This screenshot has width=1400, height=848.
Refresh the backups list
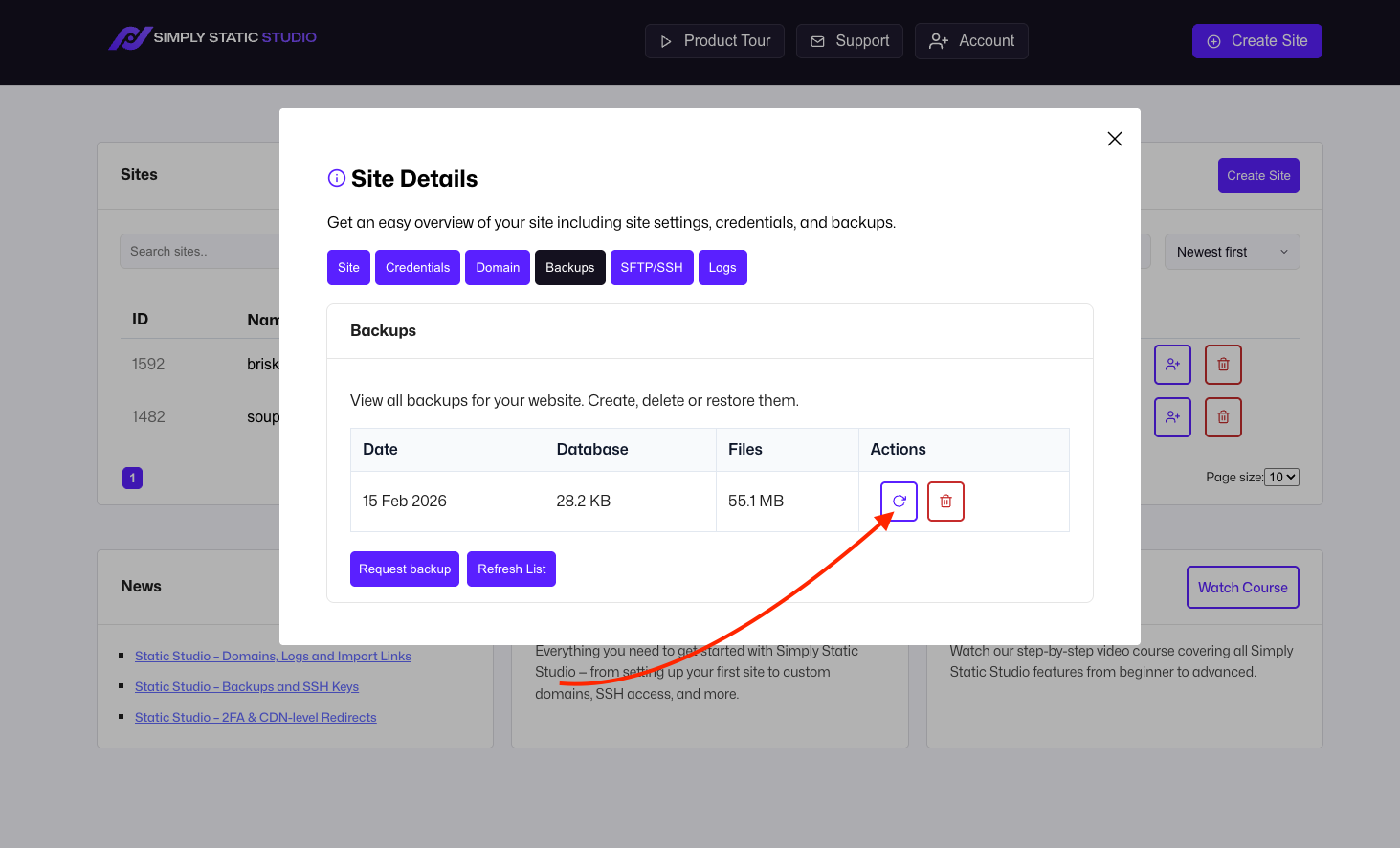point(512,569)
